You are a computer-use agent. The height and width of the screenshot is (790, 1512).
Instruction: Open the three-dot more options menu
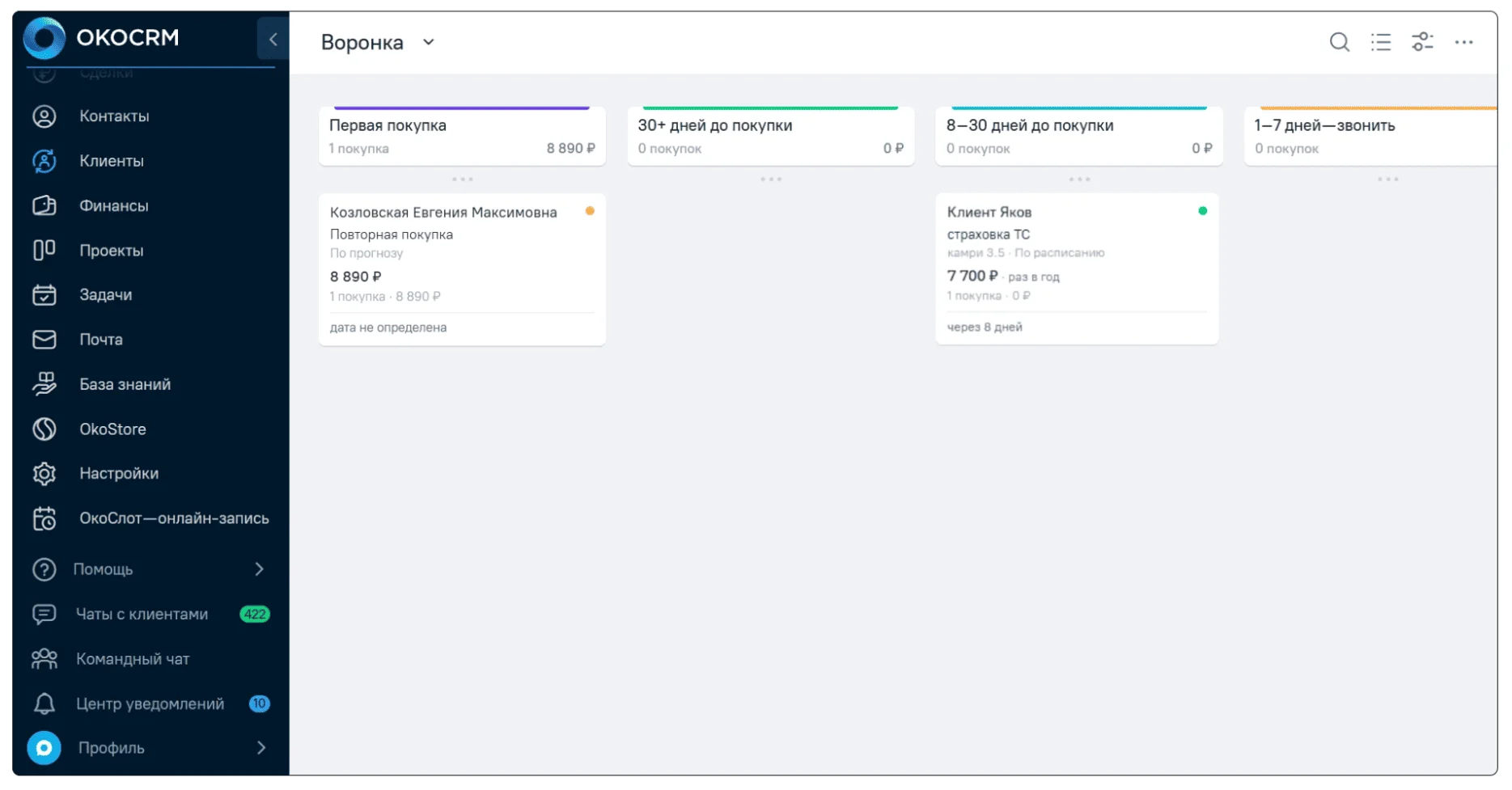(1464, 42)
